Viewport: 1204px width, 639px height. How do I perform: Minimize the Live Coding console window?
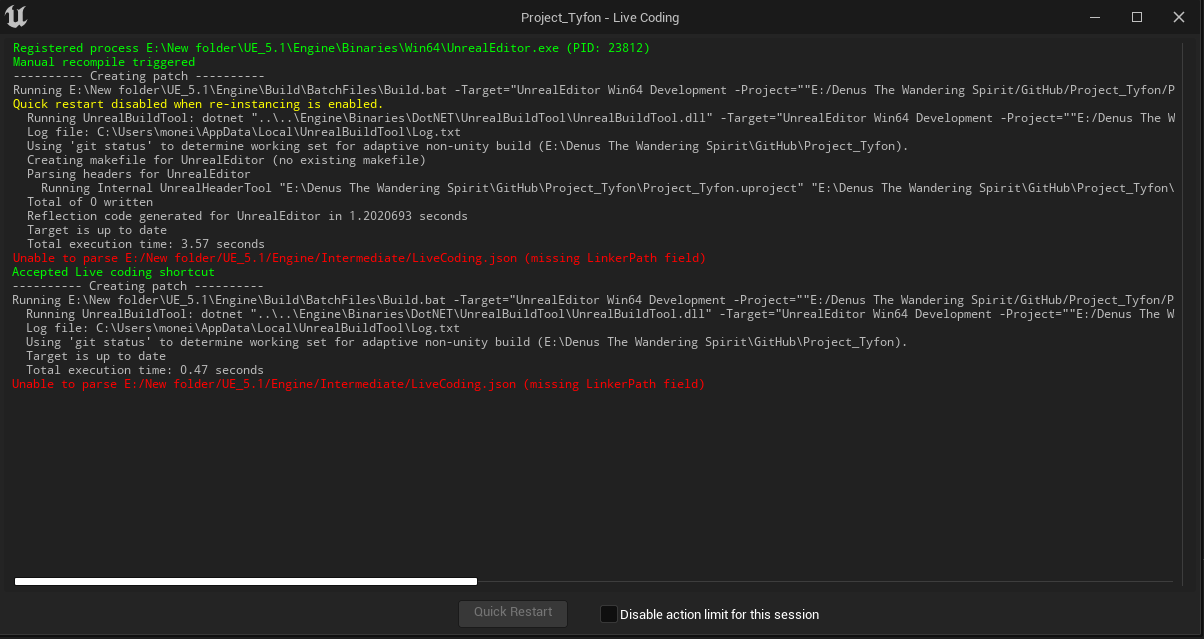point(1094,17)
